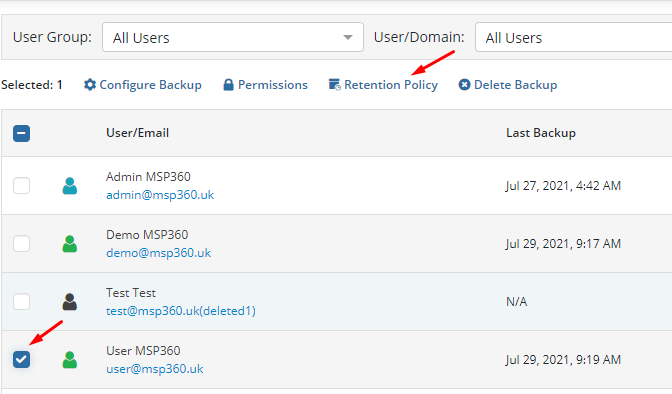Viewport: 672px width, 394px height.
Task: Select the Admin MSP360 name text
Action: [148, 177]
